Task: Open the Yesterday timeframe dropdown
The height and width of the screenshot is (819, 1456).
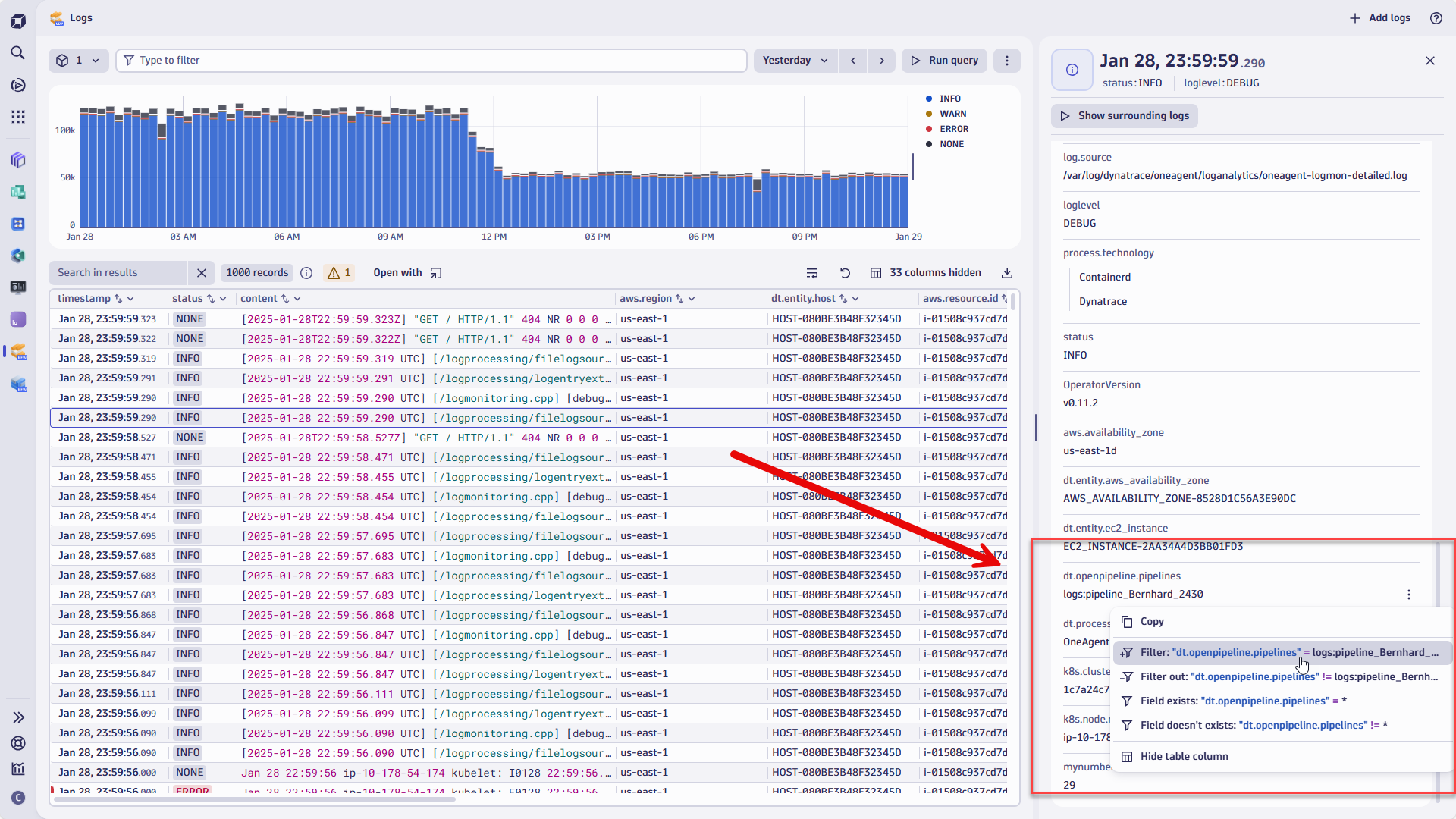Action: (x=794, y=60)
